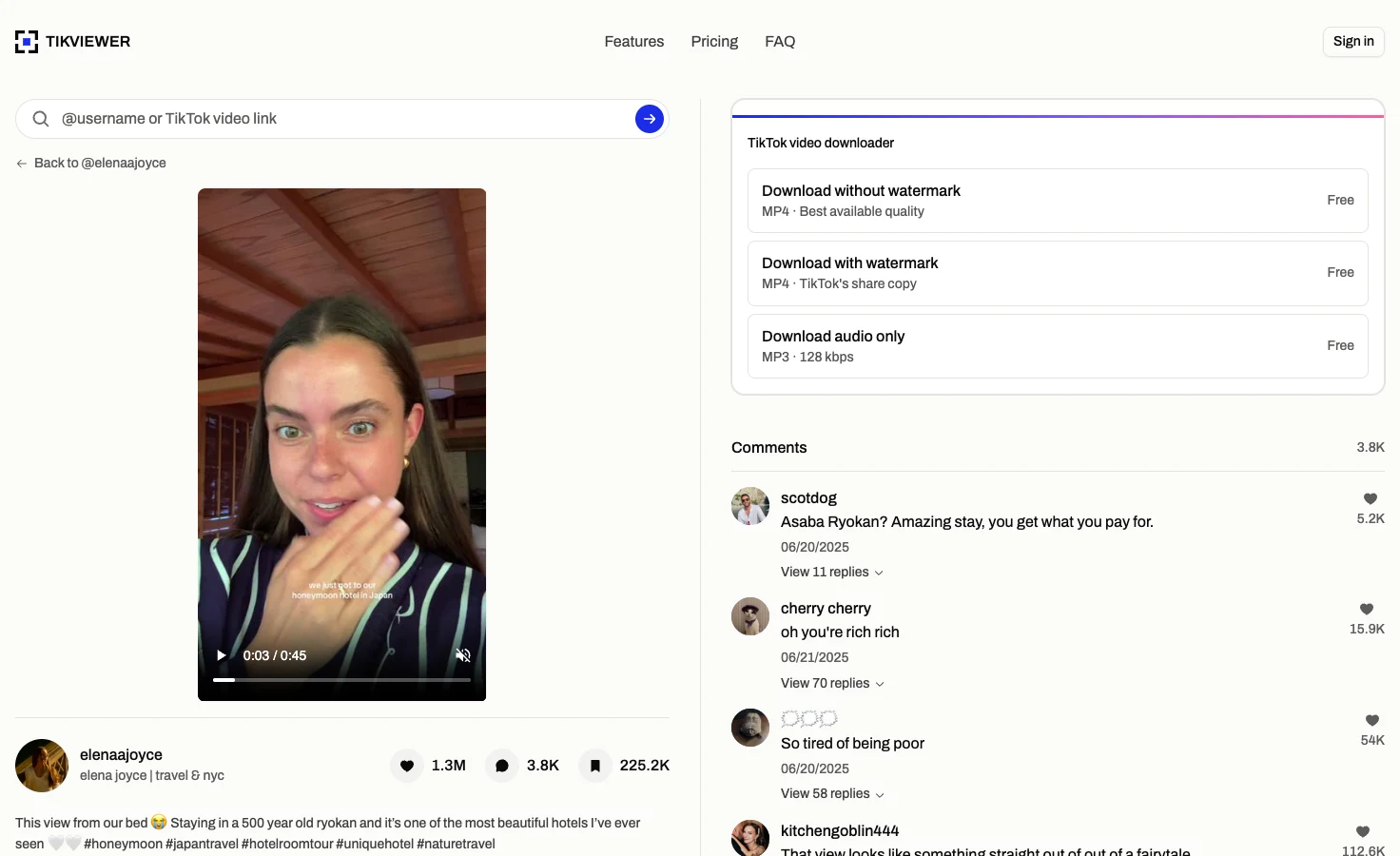Image resolution: width=1400 pixels, height=856 pixels.
Task: Submit search with the blue arrow button
Action: [x=650, y=119]
